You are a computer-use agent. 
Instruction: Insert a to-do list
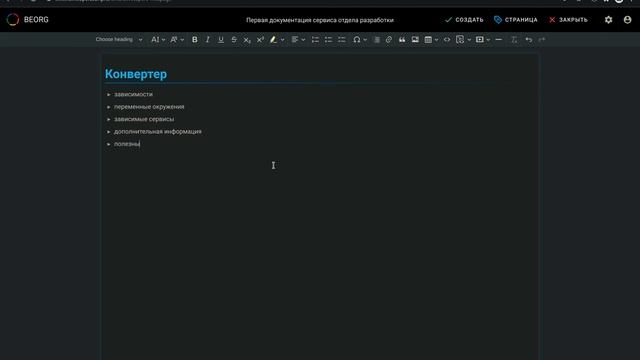[342, 40]
